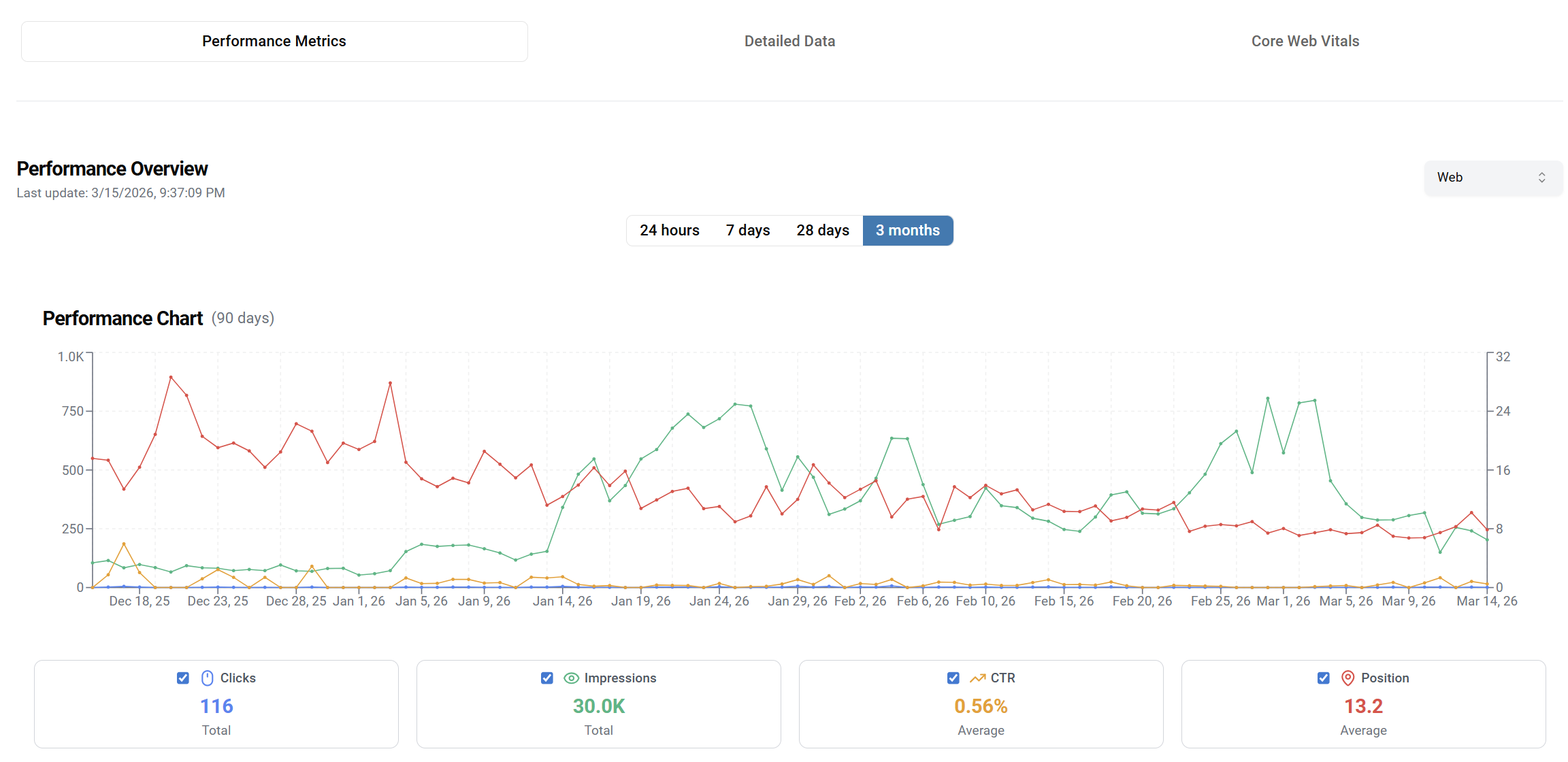
Task: Click the clock icon beside Clicks
Action: (207, 678)
